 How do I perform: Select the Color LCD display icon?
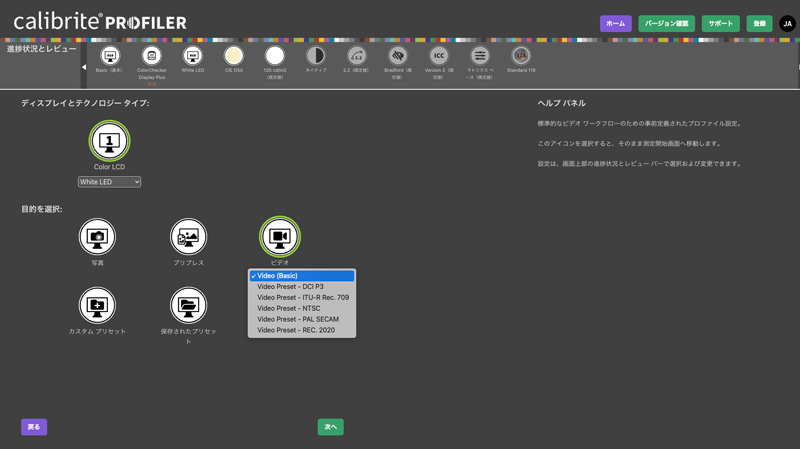(109, 141)
